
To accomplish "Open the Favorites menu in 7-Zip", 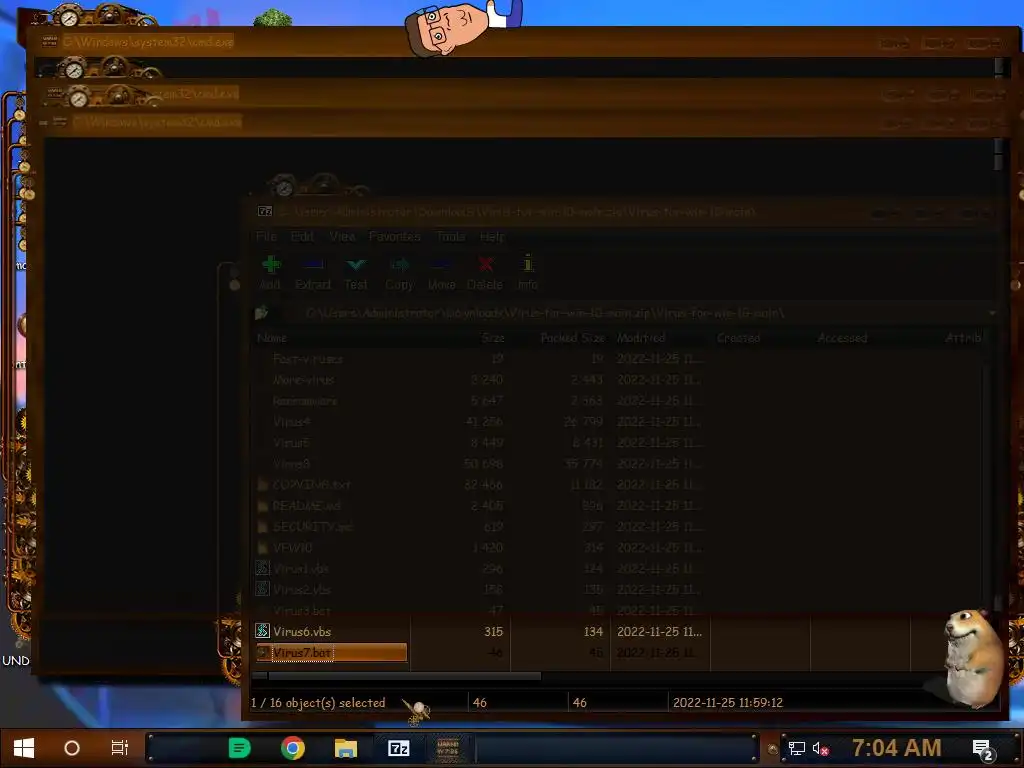I will (x=394, y=236).
